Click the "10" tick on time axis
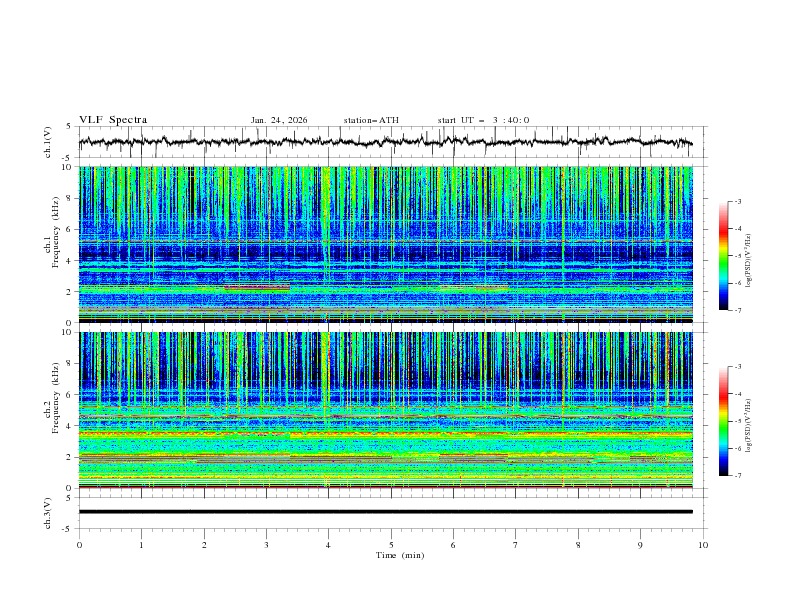Screen dimensions: 792x612 pyautogui.click(x=703, y=545)
